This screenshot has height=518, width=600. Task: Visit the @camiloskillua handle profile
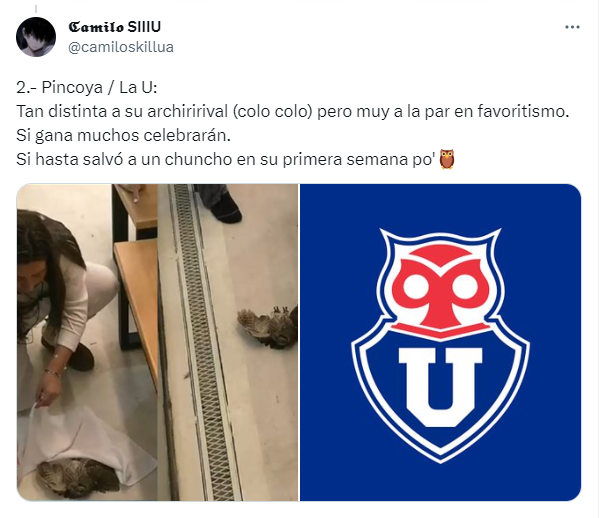121,47
